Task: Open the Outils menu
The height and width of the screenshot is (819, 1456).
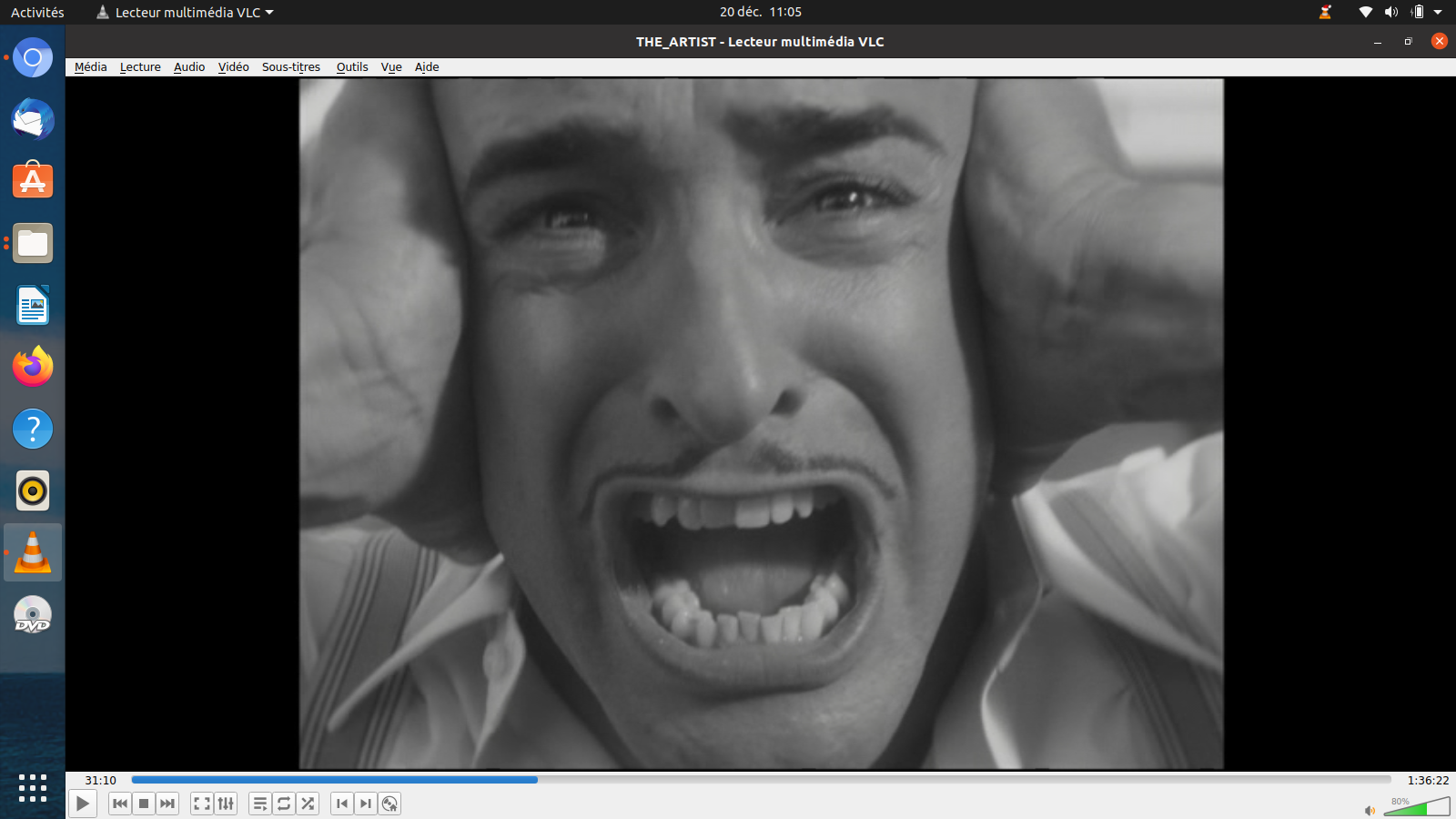Action: click(351, 67)
